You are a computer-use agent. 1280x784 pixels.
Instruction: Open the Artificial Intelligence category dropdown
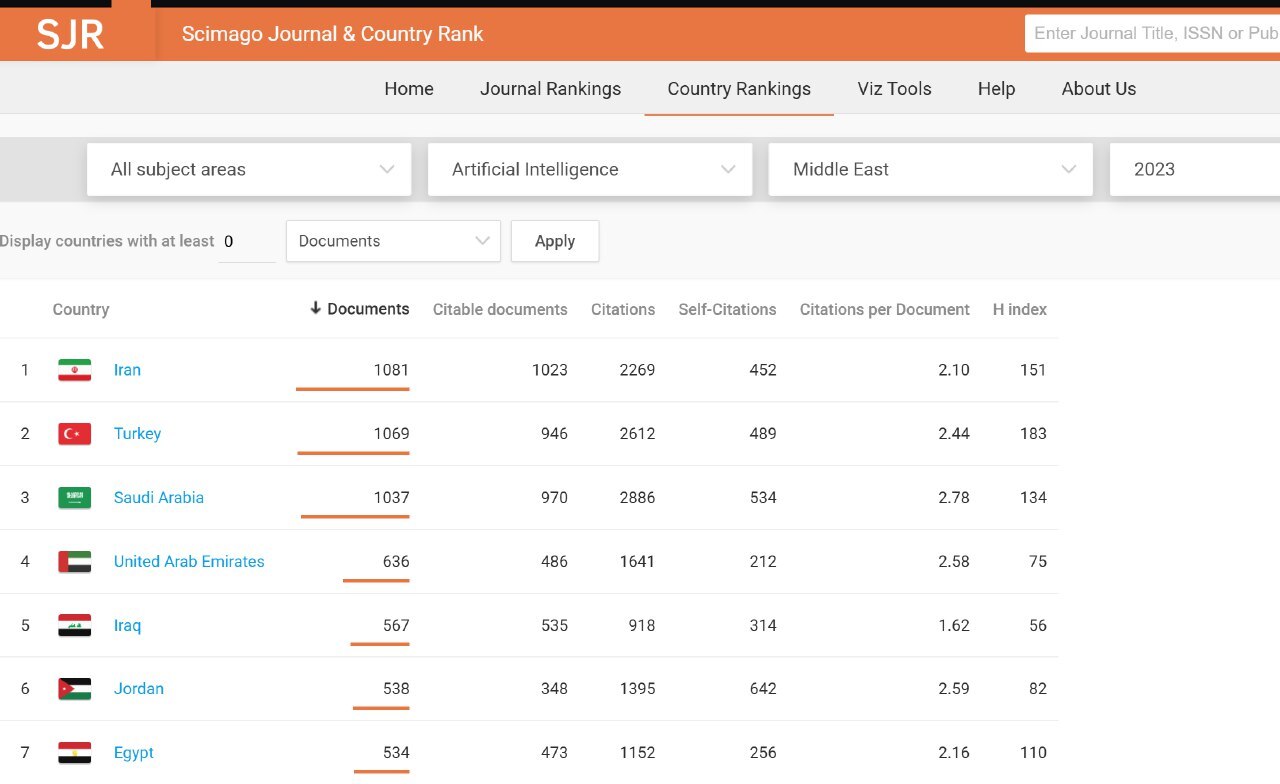pos(590,170)
